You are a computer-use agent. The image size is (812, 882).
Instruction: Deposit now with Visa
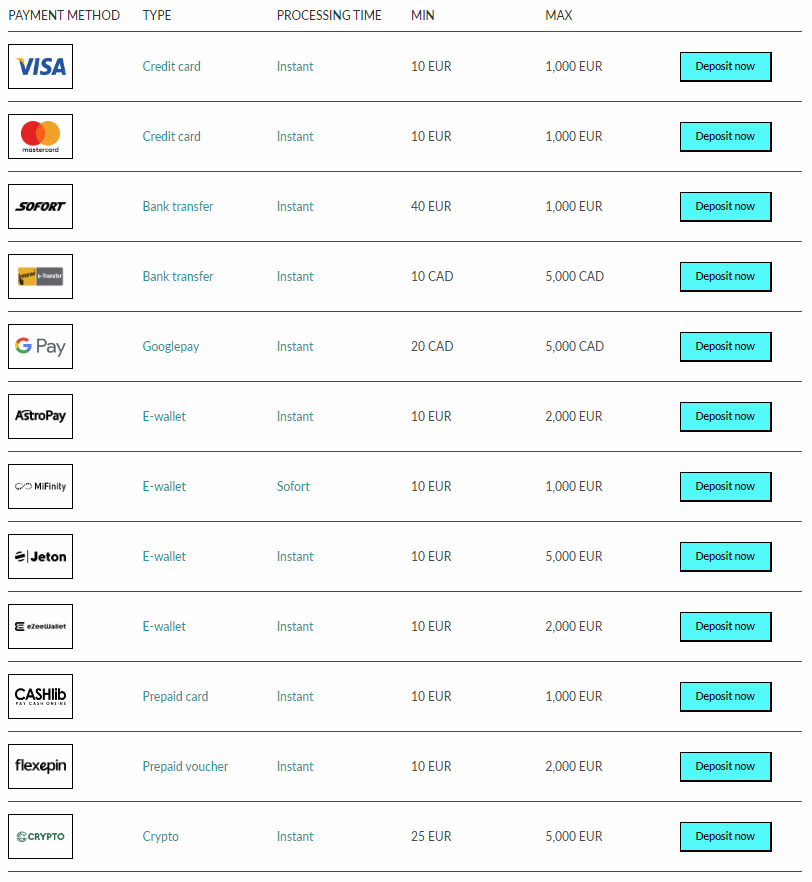click(725, 67)
